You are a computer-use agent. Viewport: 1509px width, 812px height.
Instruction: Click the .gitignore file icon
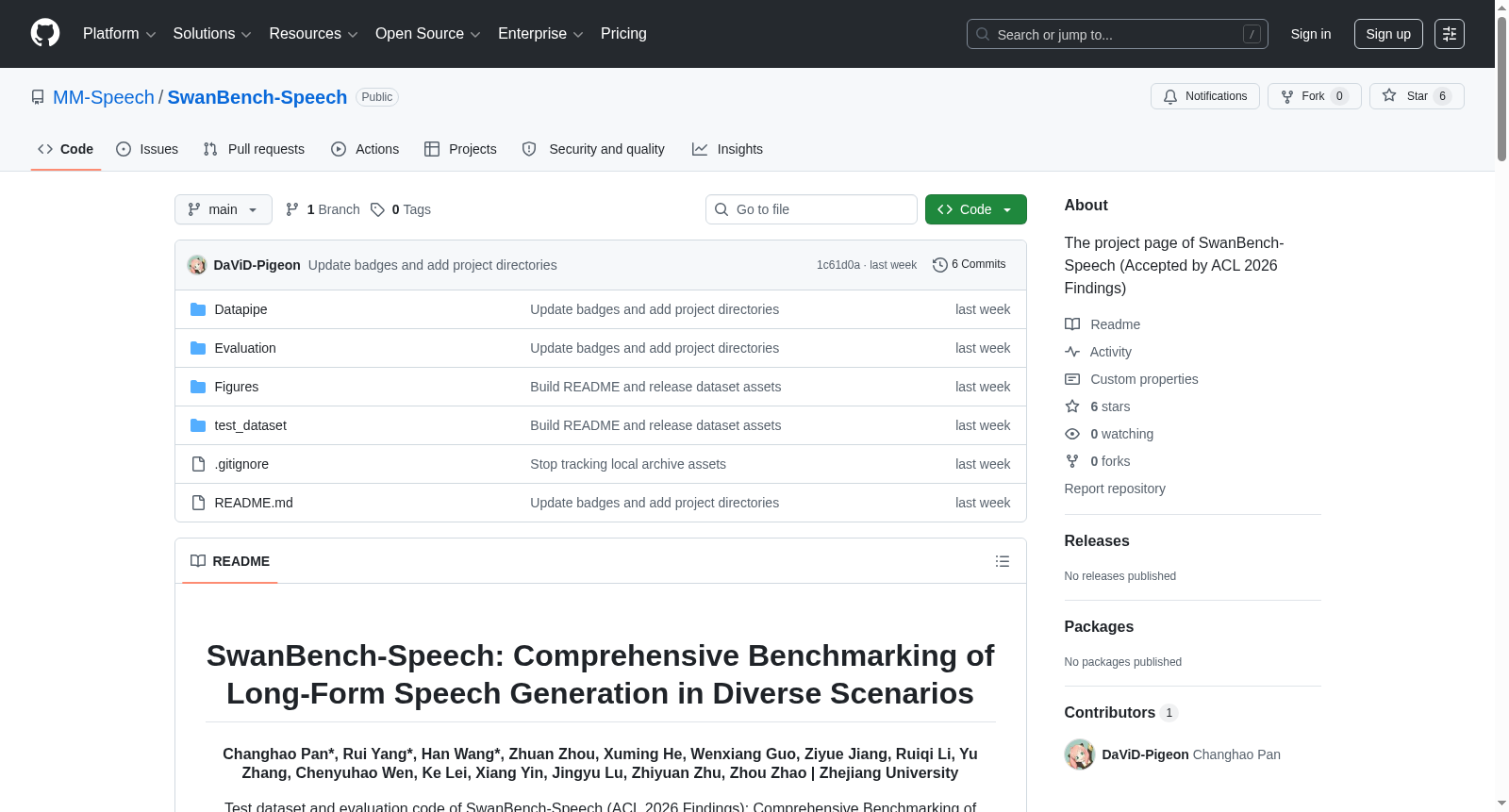point(198,464)
